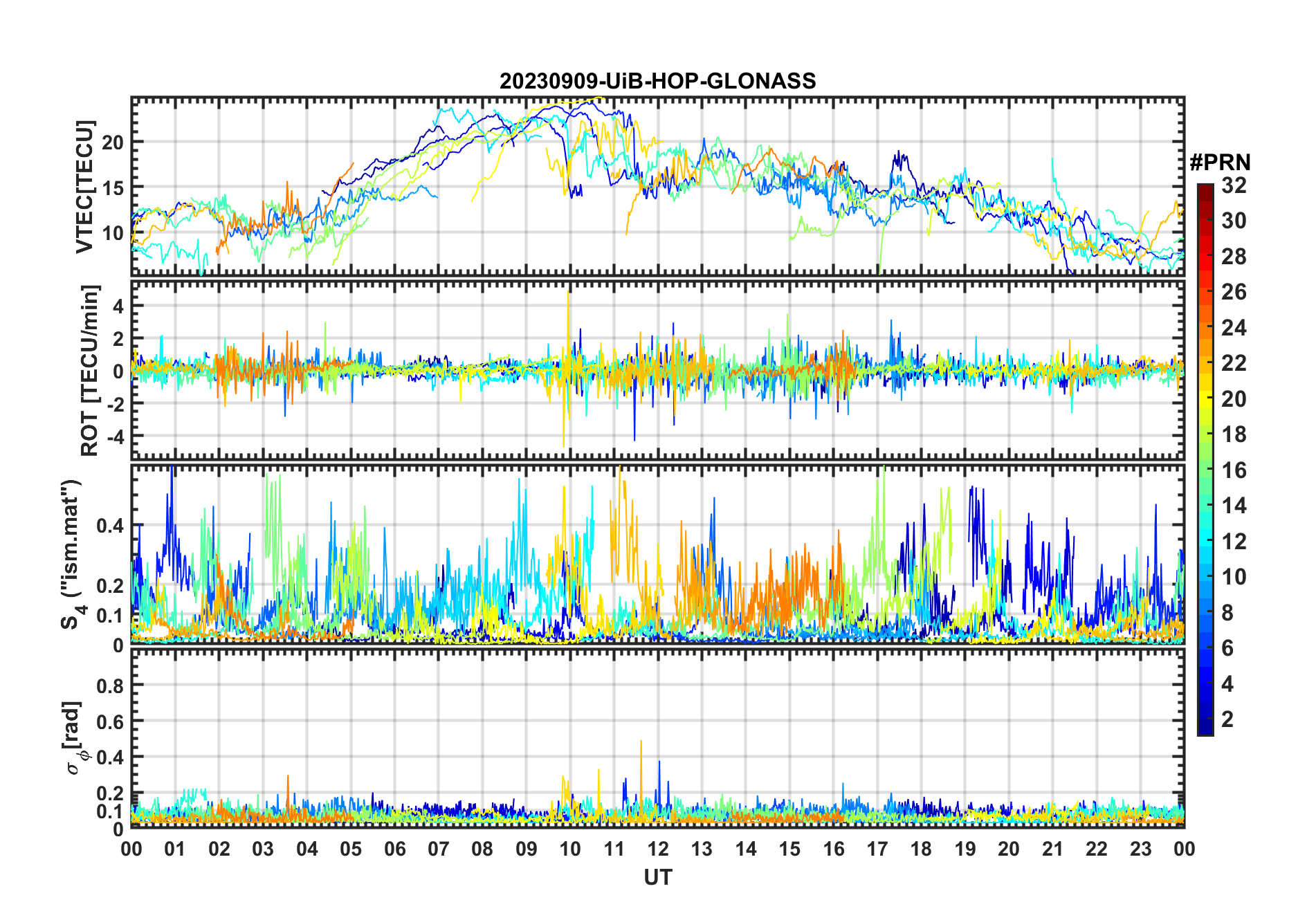
Task: Click the 13 hour tick label on the UT axis
Action: click(702, 849)
